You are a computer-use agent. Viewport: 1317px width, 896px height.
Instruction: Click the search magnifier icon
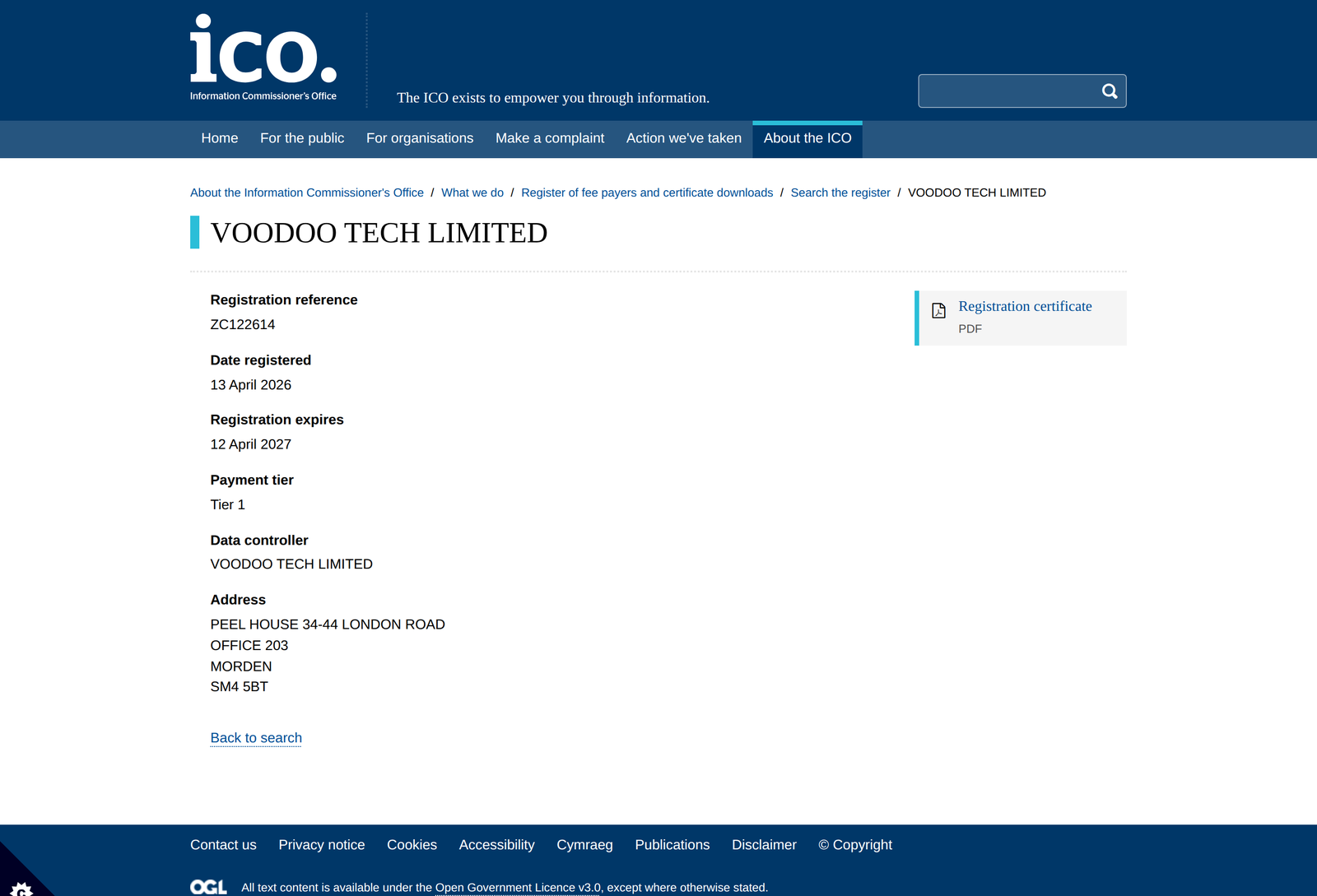1110,91
